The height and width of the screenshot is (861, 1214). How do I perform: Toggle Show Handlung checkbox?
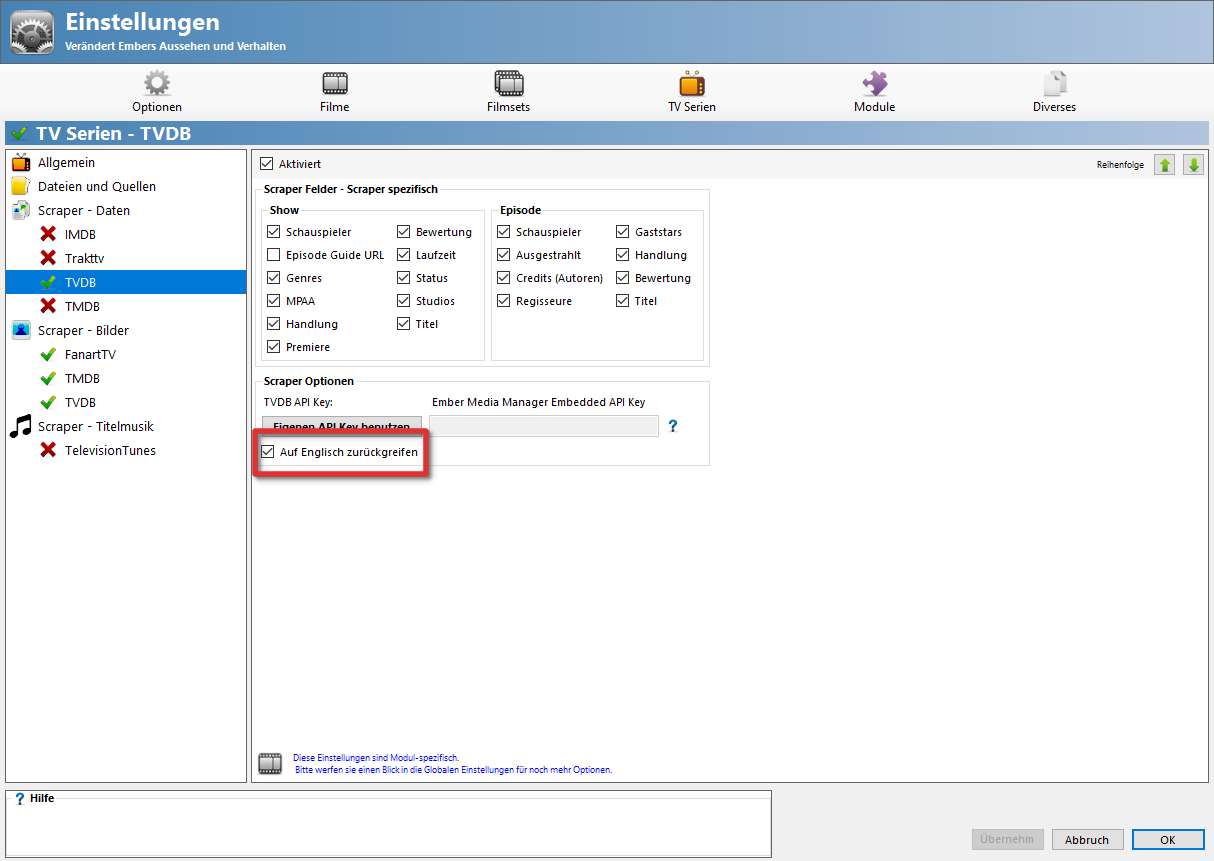pos(274,324)
